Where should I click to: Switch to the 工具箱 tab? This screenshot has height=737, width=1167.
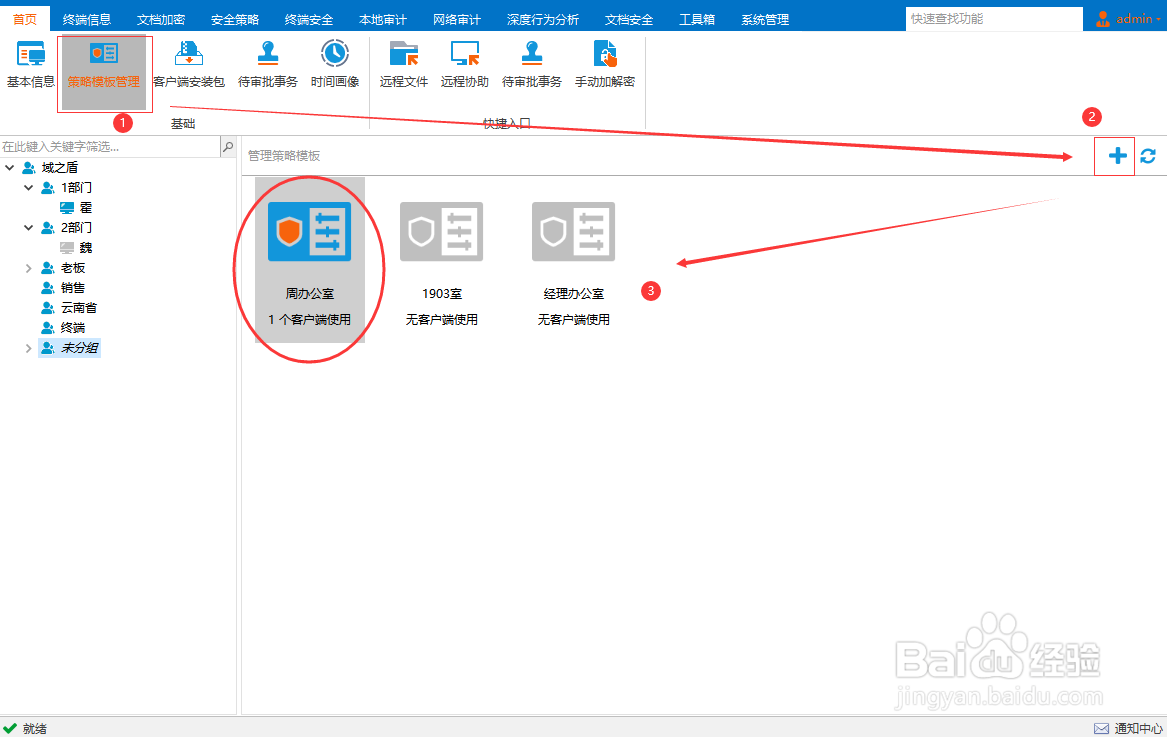[697, 19]
